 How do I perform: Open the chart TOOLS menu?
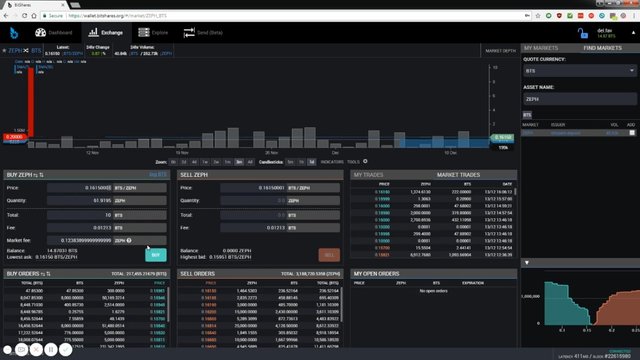(x=353, y=162)
